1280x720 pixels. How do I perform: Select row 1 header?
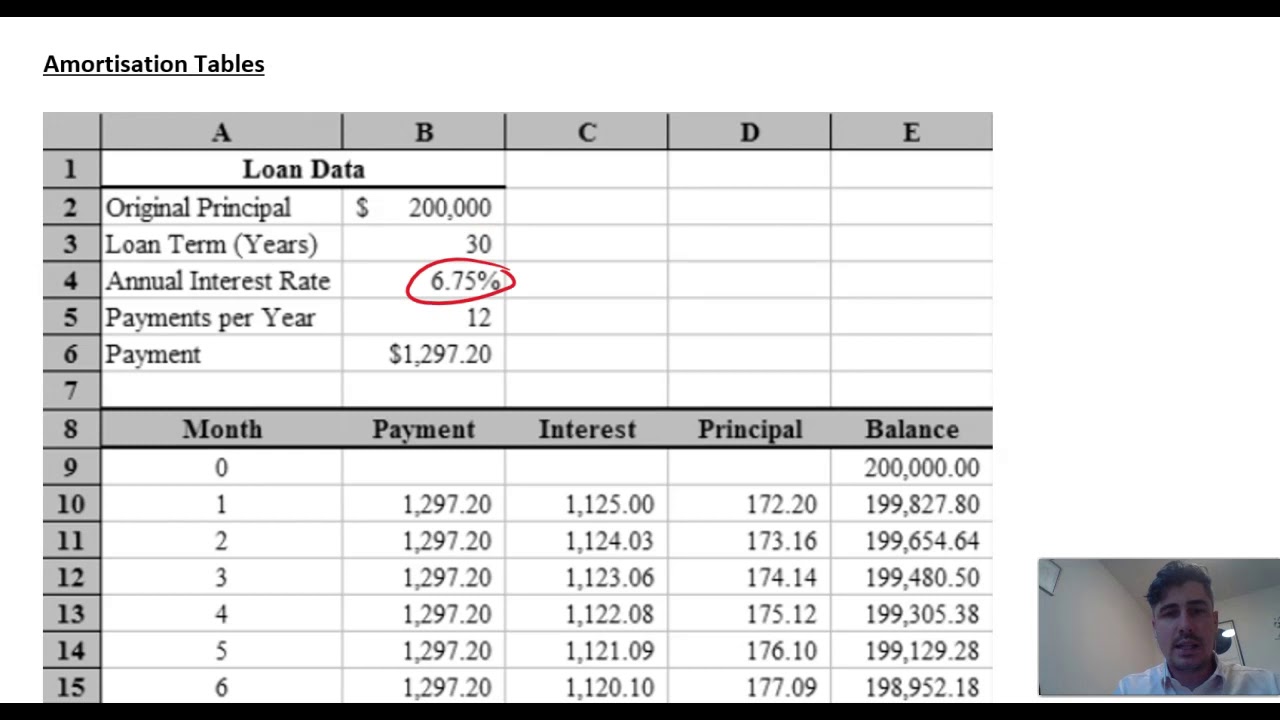click(71, 169)
